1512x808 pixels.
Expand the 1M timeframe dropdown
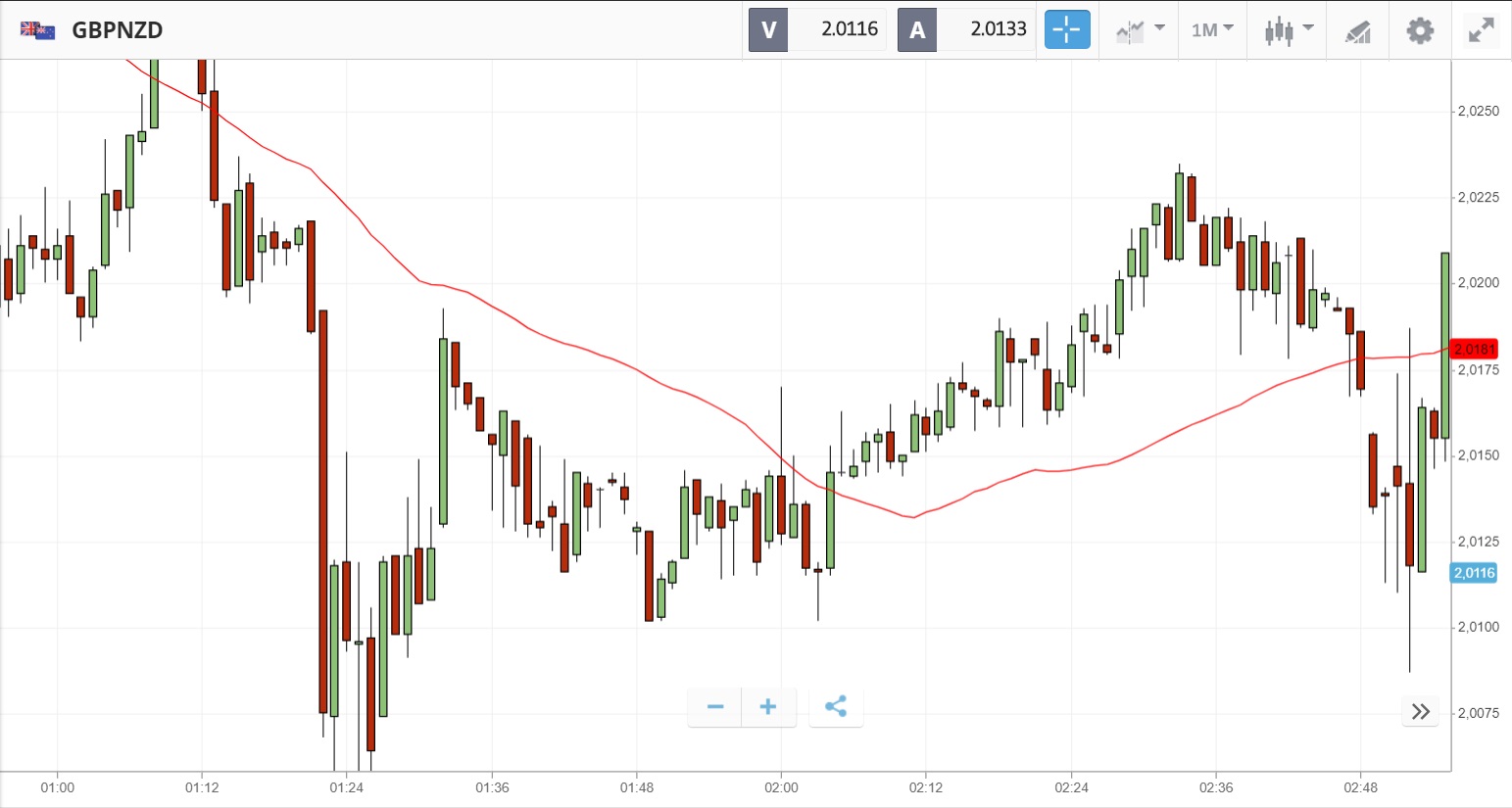pos(1212,30)
